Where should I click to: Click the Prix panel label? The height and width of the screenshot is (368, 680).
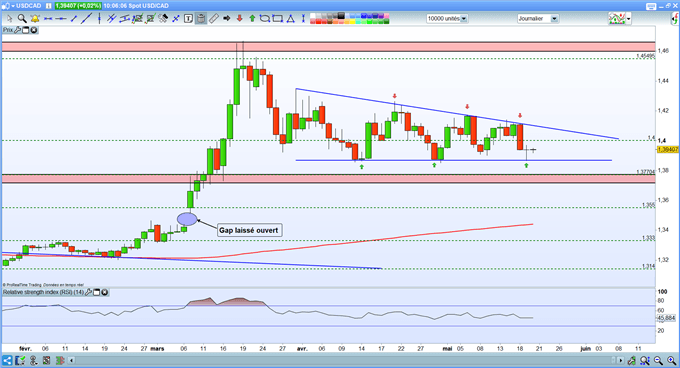pyautogui.click(x=8, y=30)
